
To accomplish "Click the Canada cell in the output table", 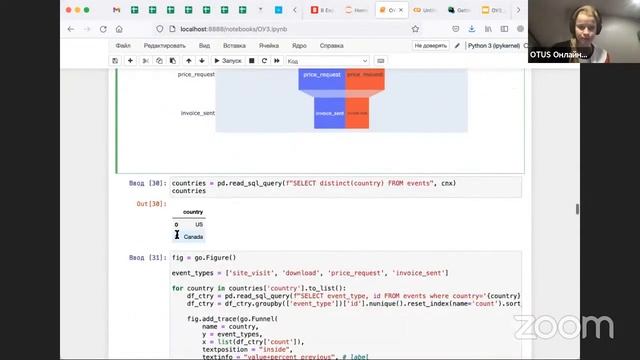I will point(193,237).
